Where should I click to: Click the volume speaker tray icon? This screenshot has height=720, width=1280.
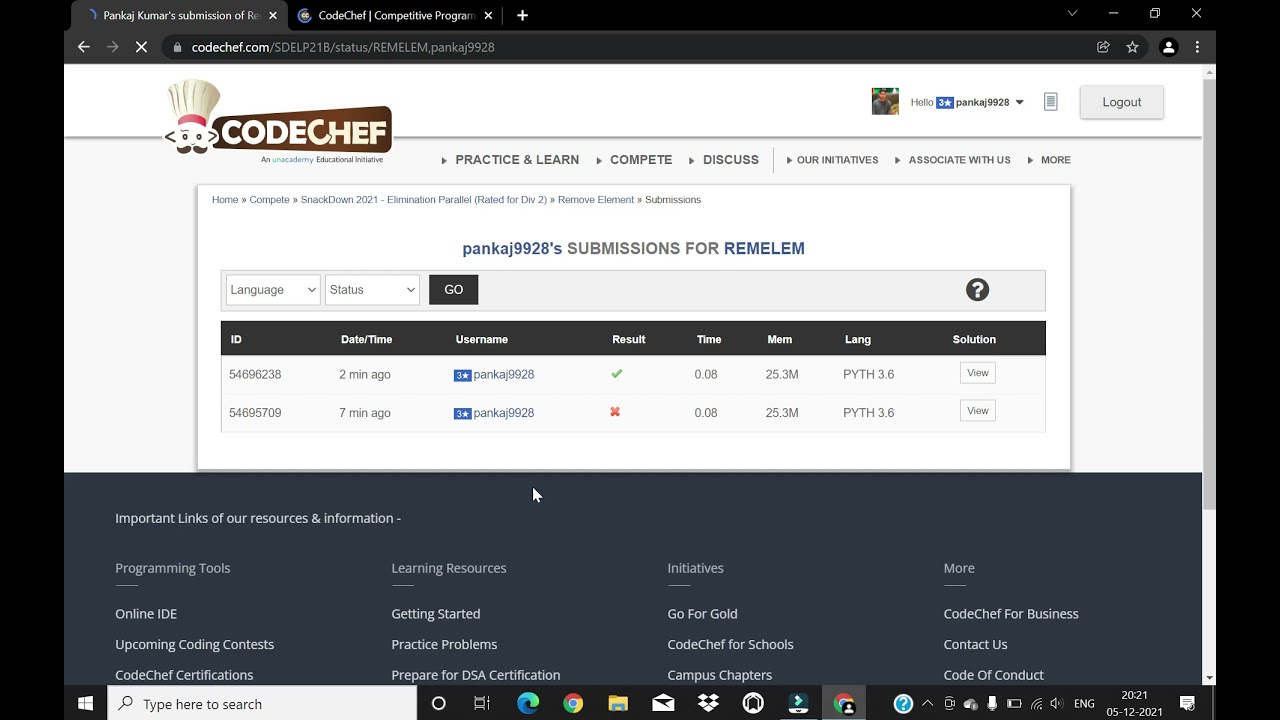click(x=1057, y=704)
